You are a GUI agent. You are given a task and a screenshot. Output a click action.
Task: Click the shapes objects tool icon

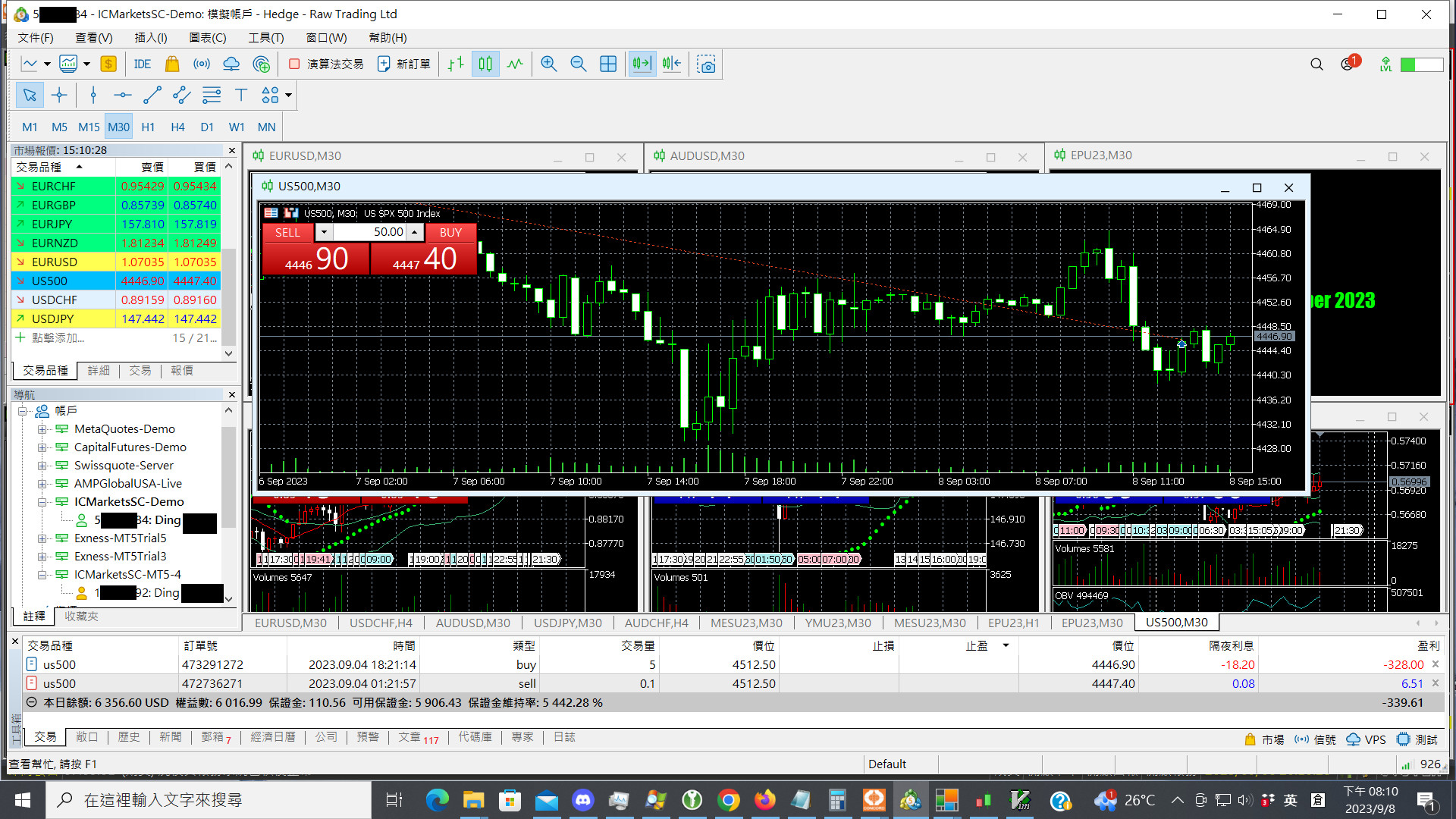(270, 95)
